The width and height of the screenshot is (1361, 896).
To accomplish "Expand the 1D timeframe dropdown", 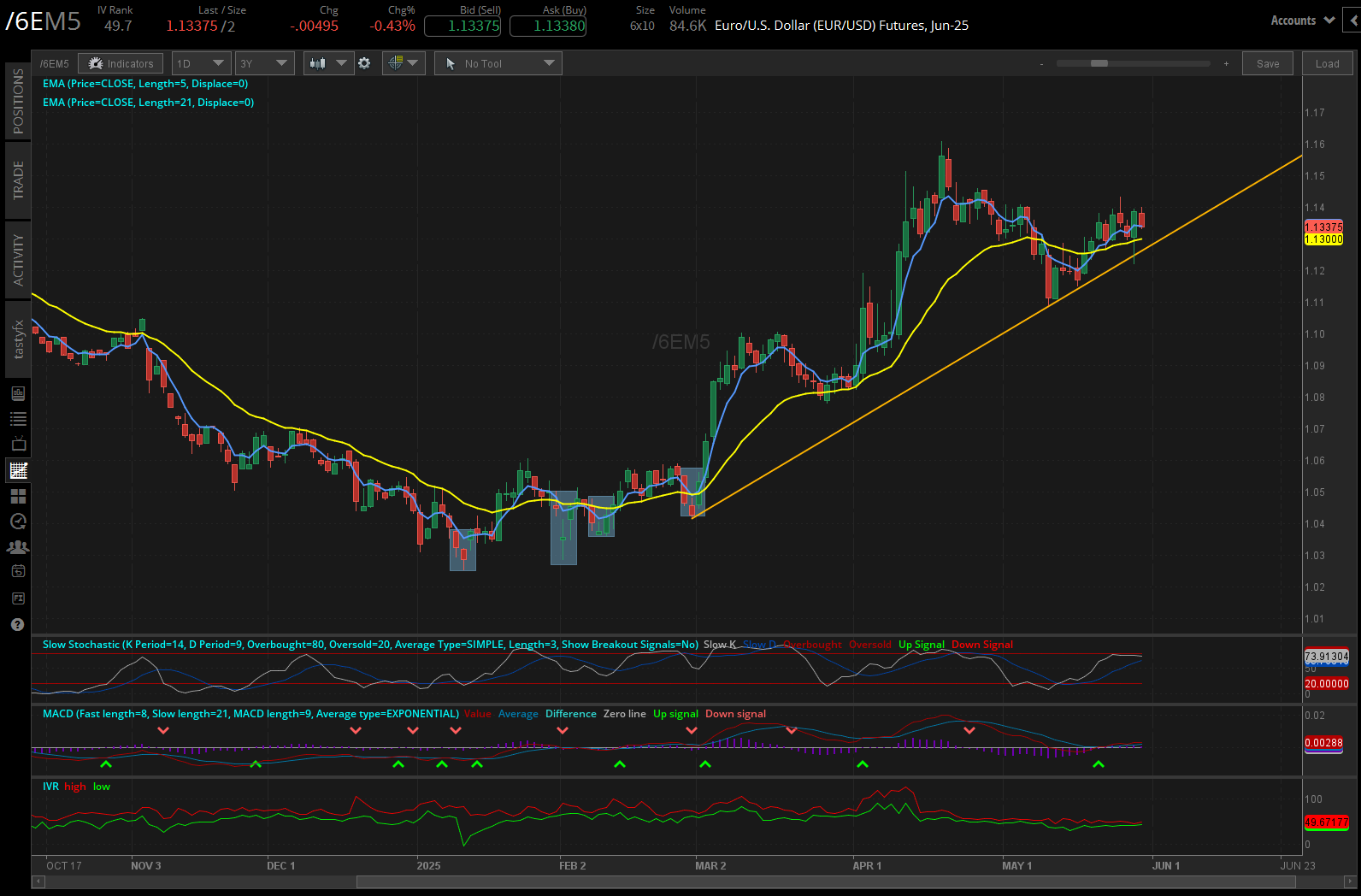I will pos(201,63).
